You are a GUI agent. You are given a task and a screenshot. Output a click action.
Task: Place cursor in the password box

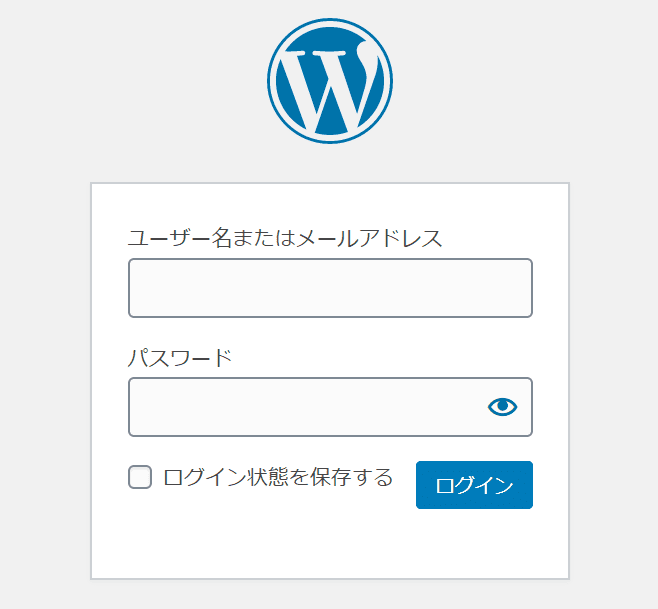[305, 407]
